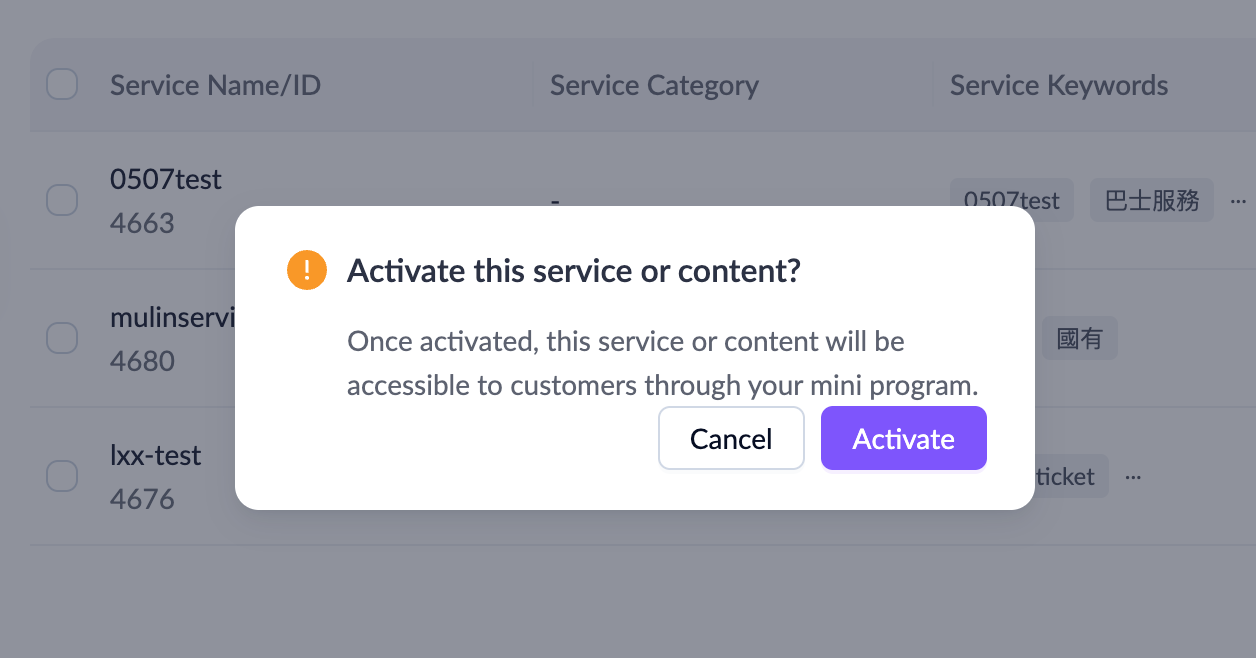Click the Service Name/ID column header
This screenshot has width=1256, height=658.
(x=215, y=85)
